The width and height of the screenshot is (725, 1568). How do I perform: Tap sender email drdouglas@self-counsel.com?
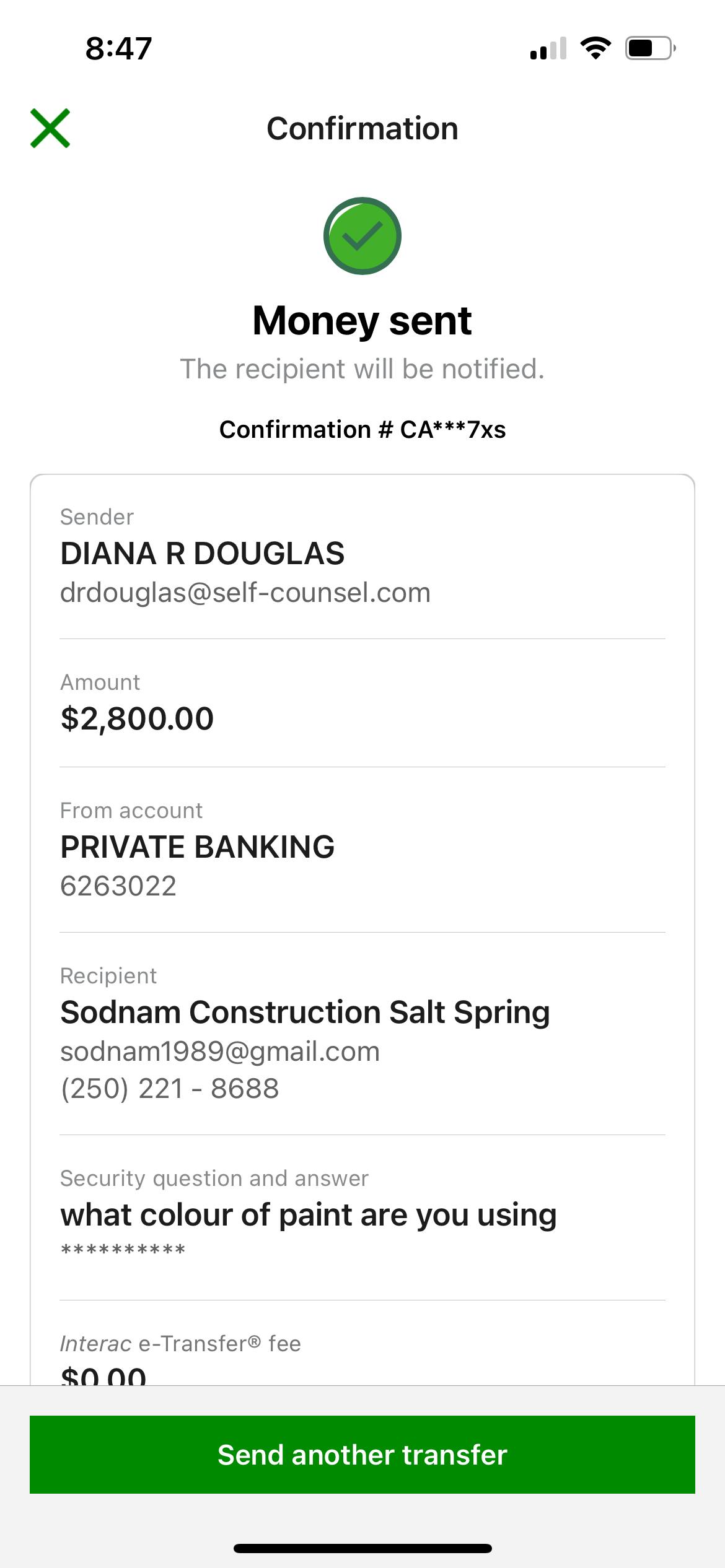(x=245, y=593)
